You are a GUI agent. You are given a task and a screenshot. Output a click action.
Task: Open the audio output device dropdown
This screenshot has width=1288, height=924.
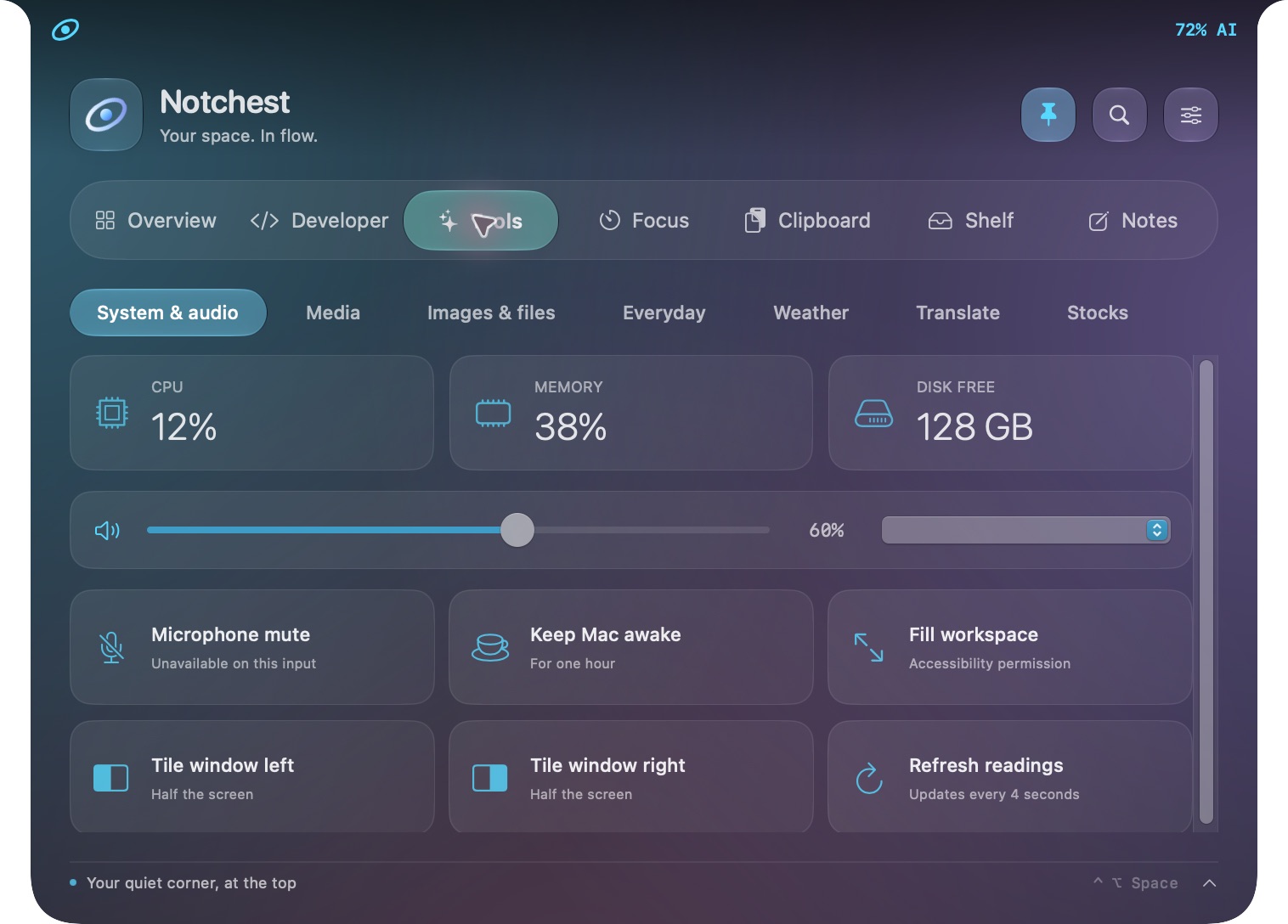pos(1026,530)
